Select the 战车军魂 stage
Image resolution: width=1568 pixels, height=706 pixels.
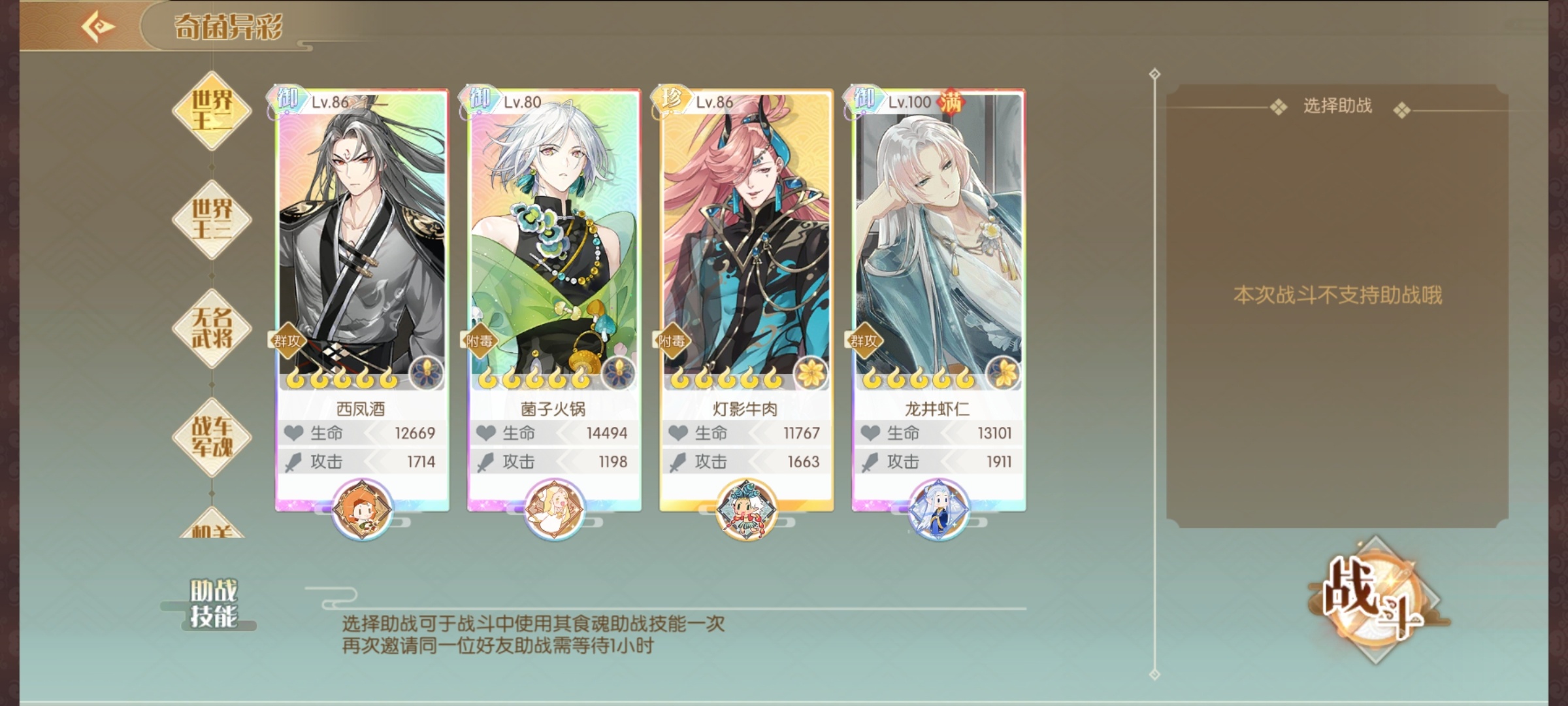[212, 437]
